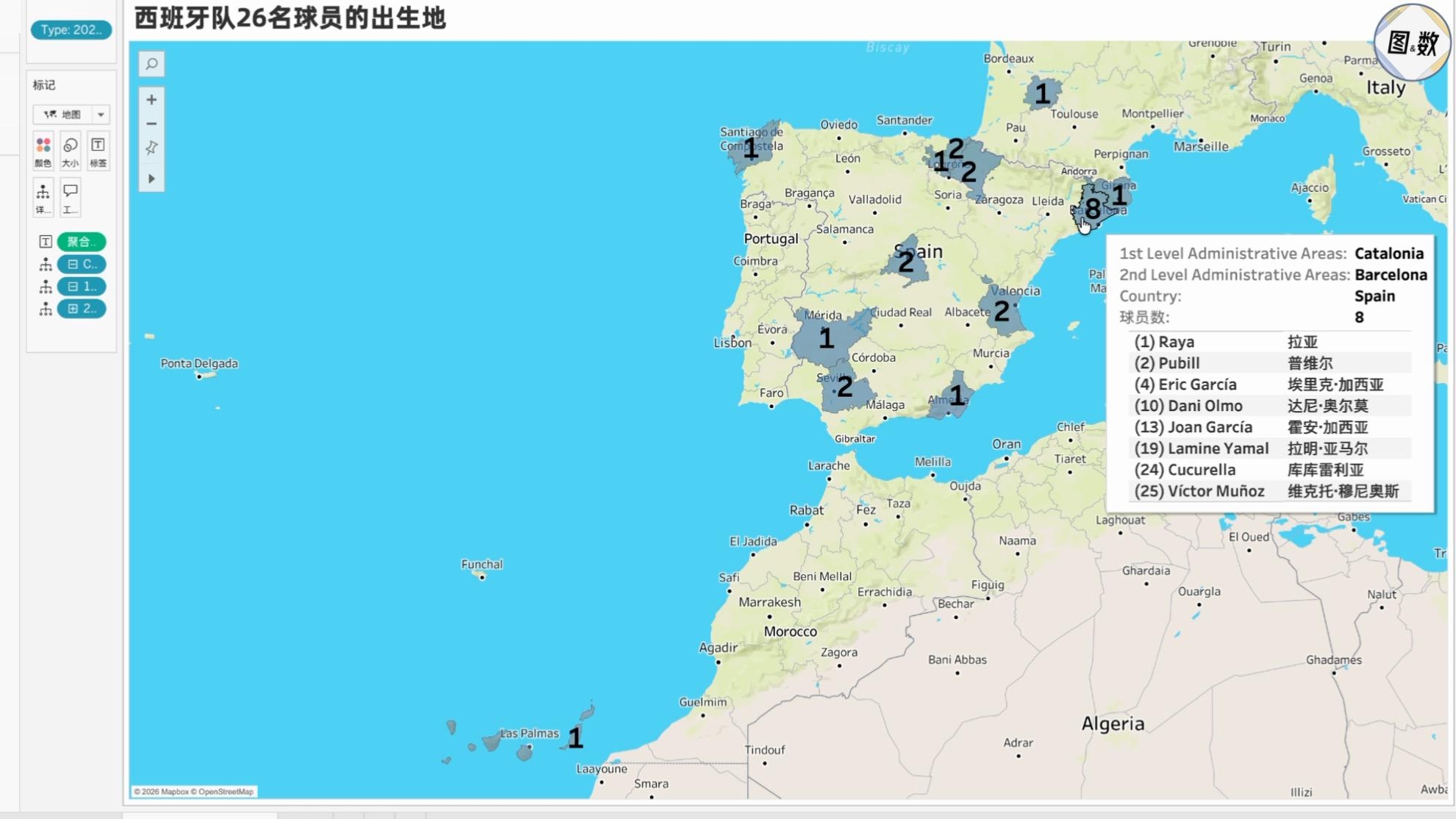Click the Algeria country label
Screen dimensions: 1456x819
pyautogui.click(x=1113, y=723)
